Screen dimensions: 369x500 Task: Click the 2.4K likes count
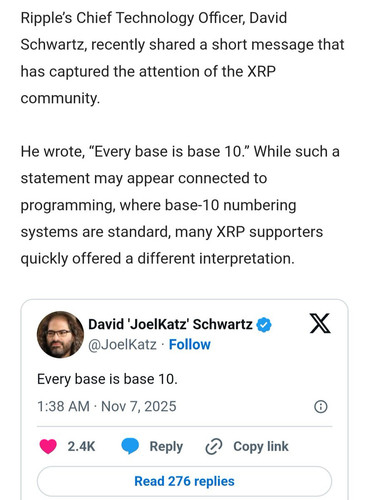point(81,447)
